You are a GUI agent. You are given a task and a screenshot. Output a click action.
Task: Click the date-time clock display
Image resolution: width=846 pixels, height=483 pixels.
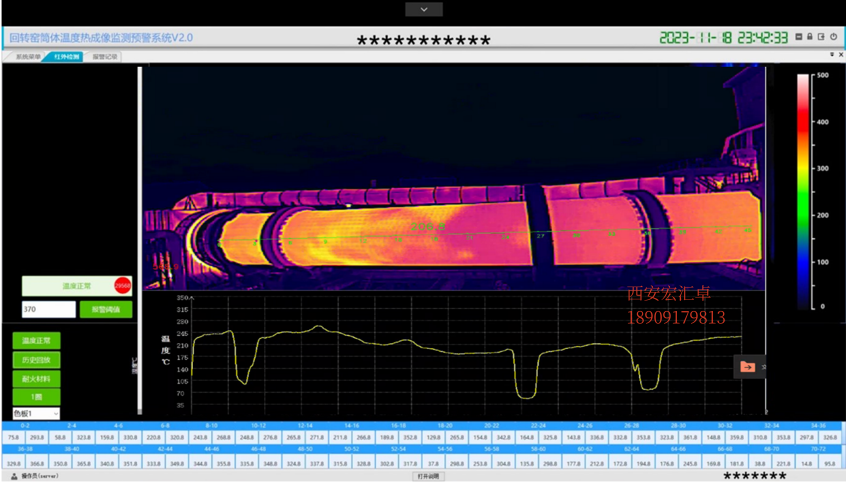(724, 37)
